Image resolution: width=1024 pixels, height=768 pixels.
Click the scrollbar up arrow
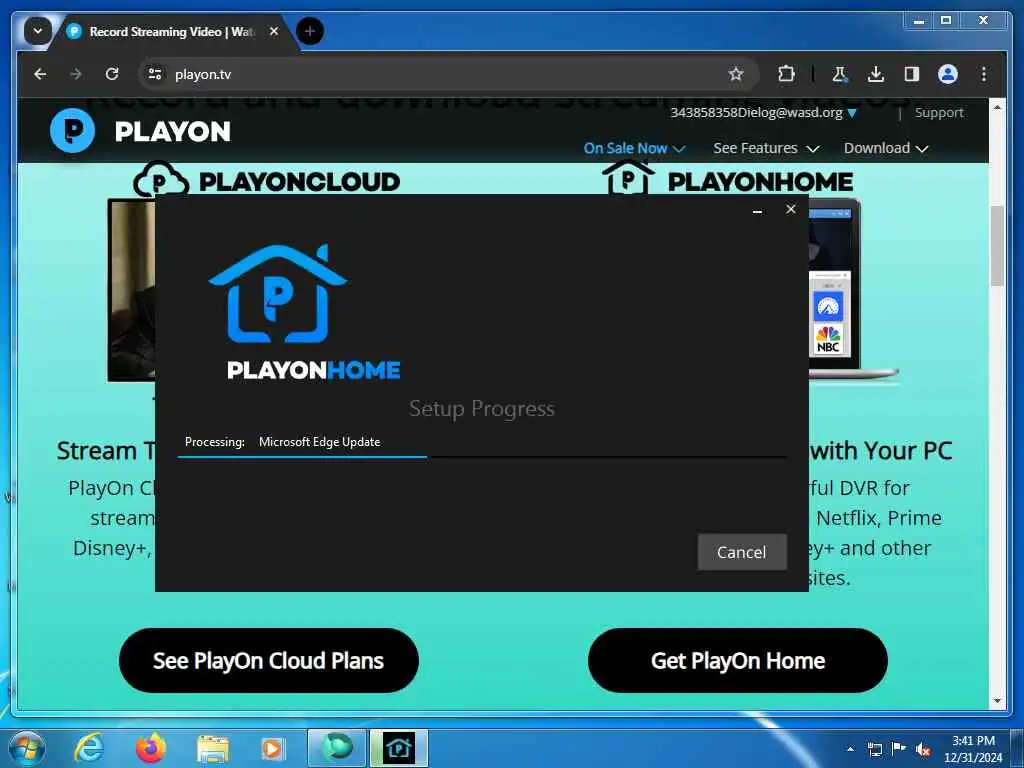coord(997,106)
